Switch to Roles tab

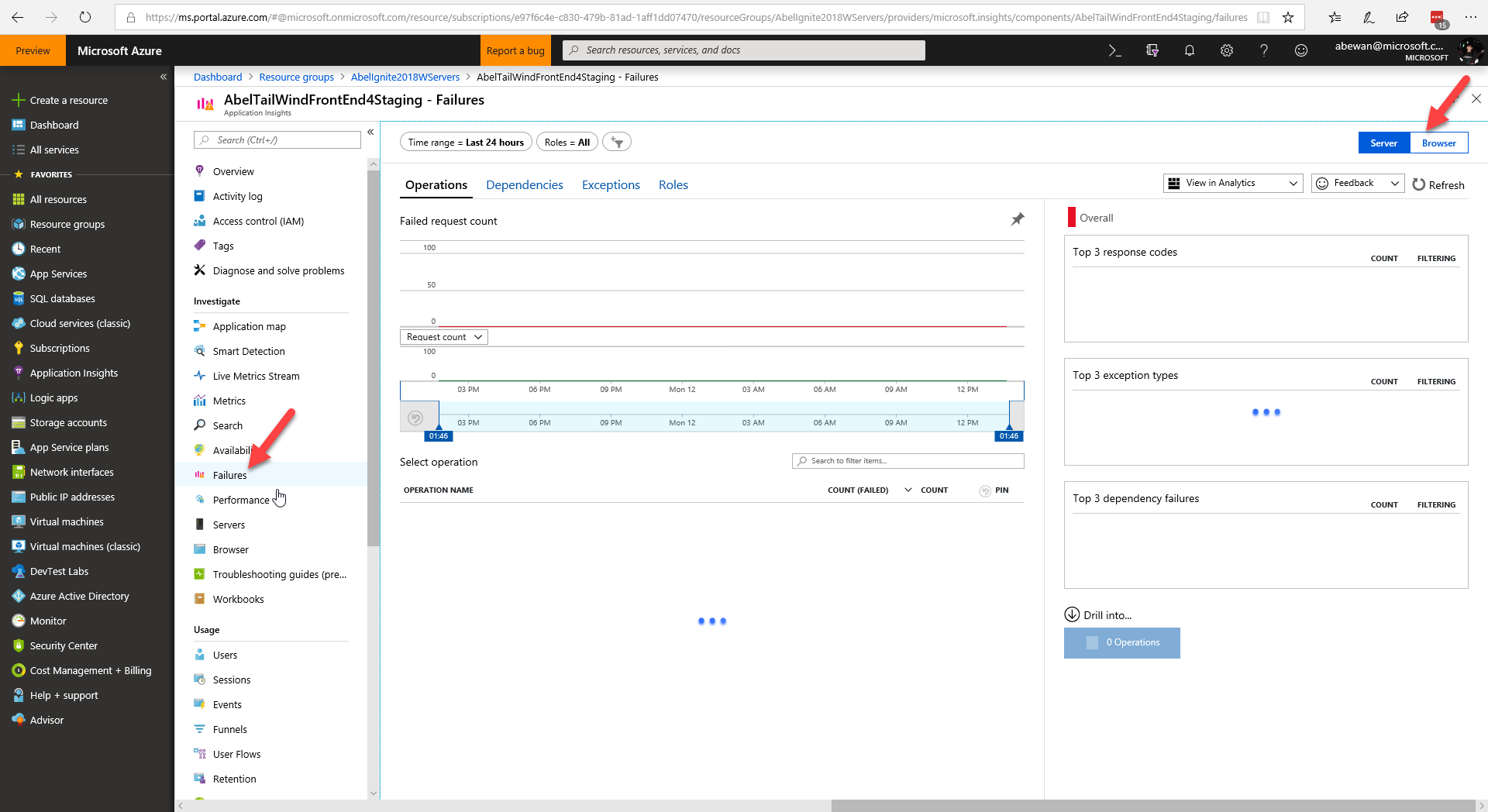(673, 185)
